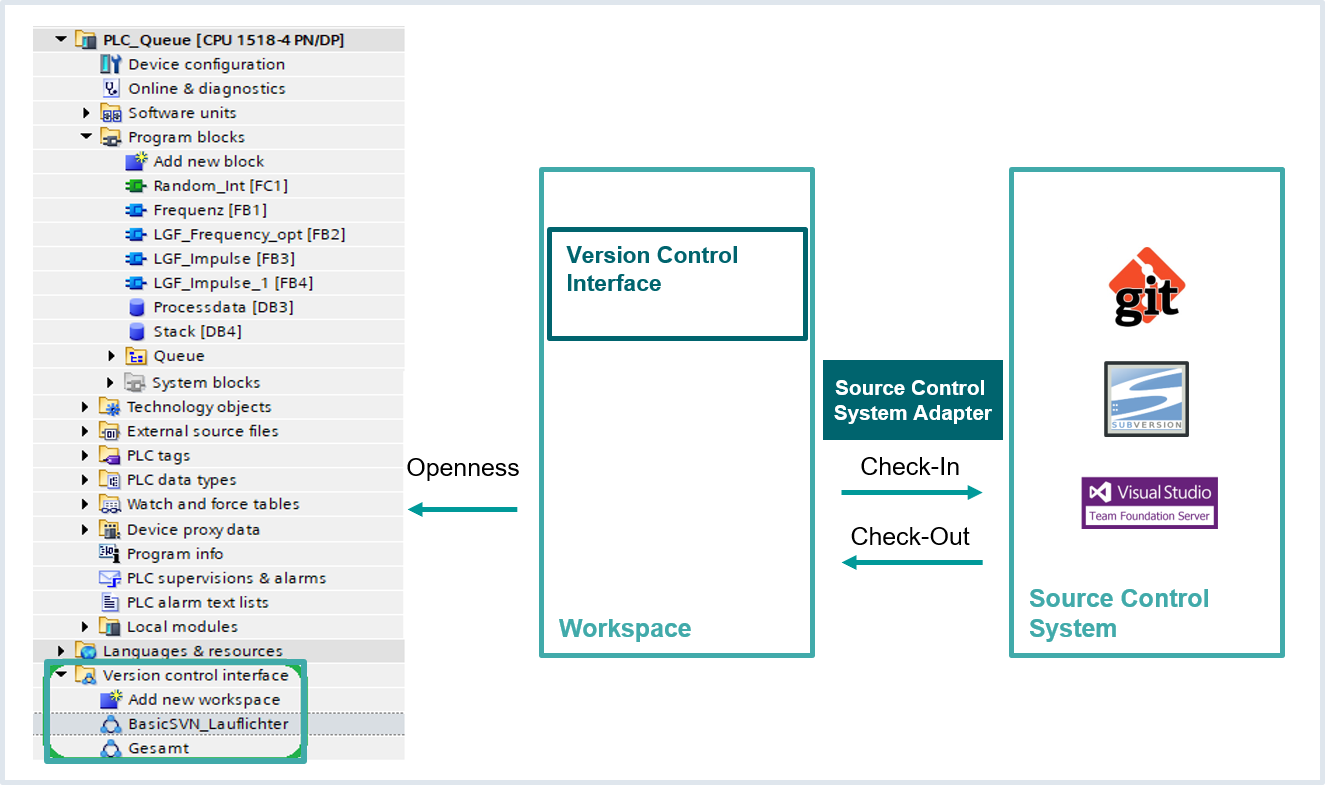
Task: Click the Add new block icon
Action: 136,161
